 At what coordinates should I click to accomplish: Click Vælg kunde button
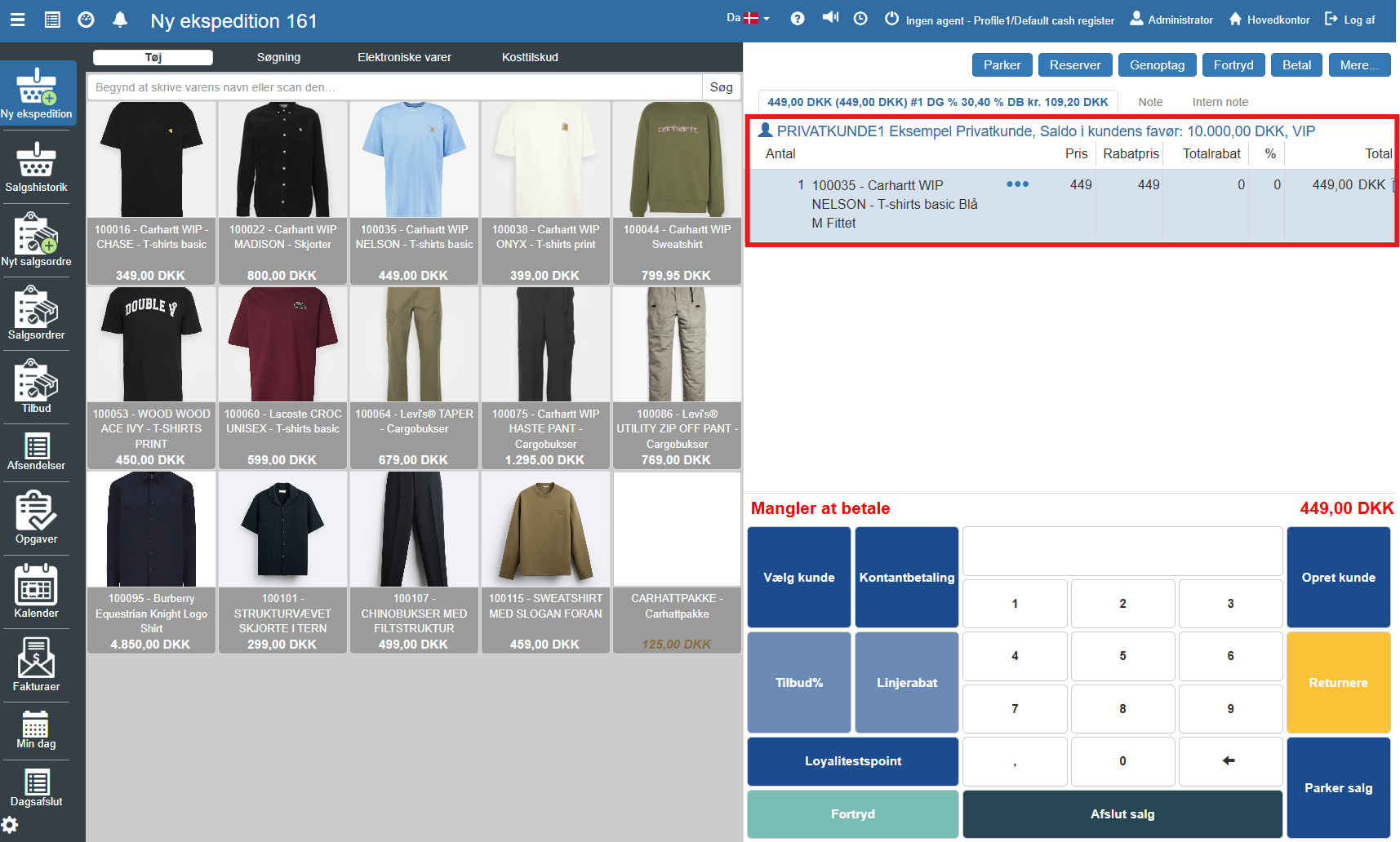point(799,578)
